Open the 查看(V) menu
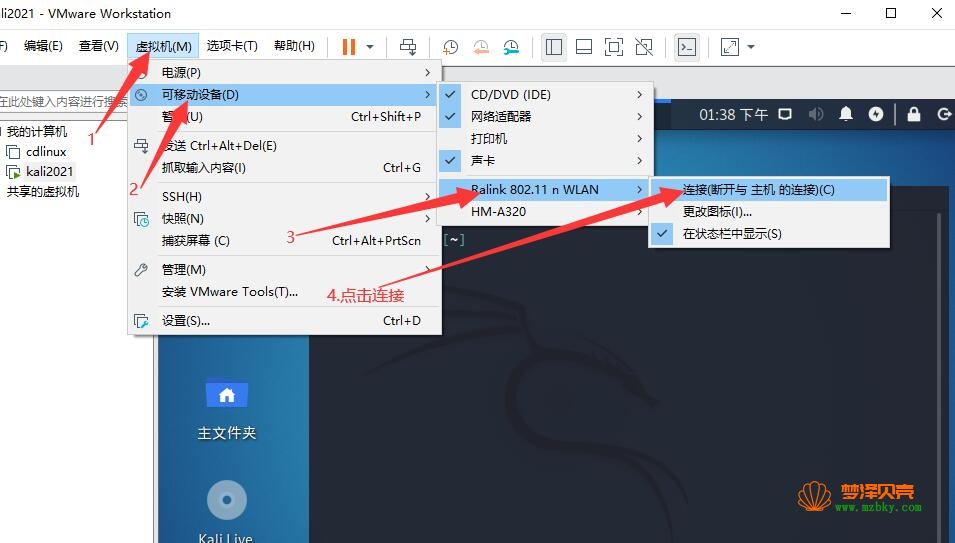The height and width of the screenshot is (543, 955). click(x=99, y=46)
